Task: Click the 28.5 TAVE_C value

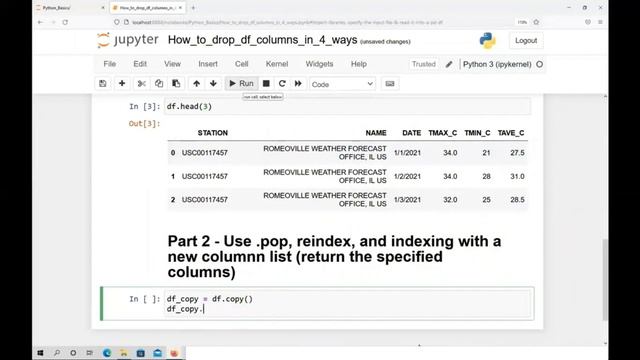Action: coord(517,200)
